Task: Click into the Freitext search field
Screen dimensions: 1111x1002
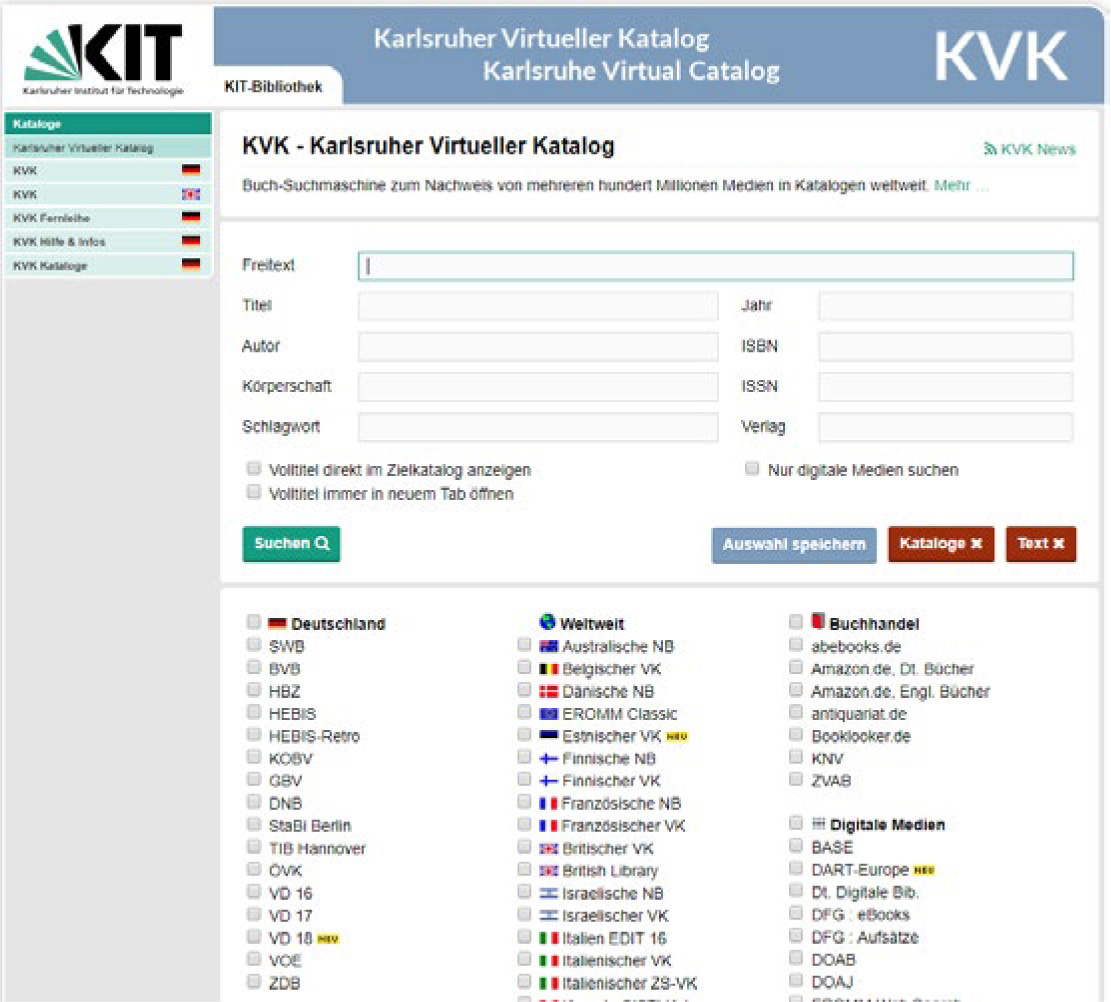Action: tap(715, 266)
